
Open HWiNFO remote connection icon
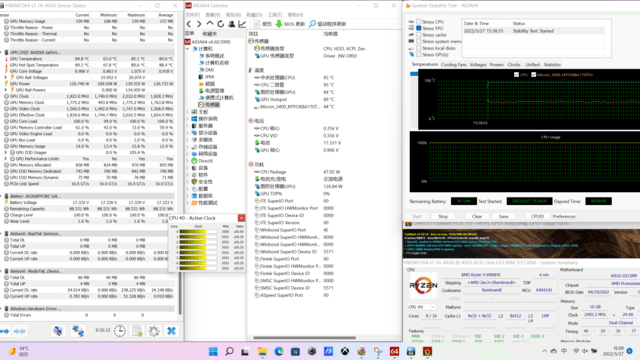click(x=58, y=331)
